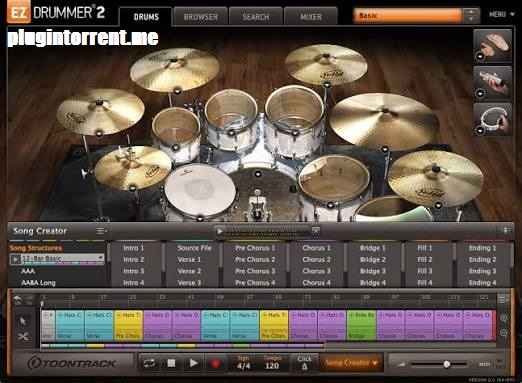Toggle the Click metronome

[x=304, y=363]
